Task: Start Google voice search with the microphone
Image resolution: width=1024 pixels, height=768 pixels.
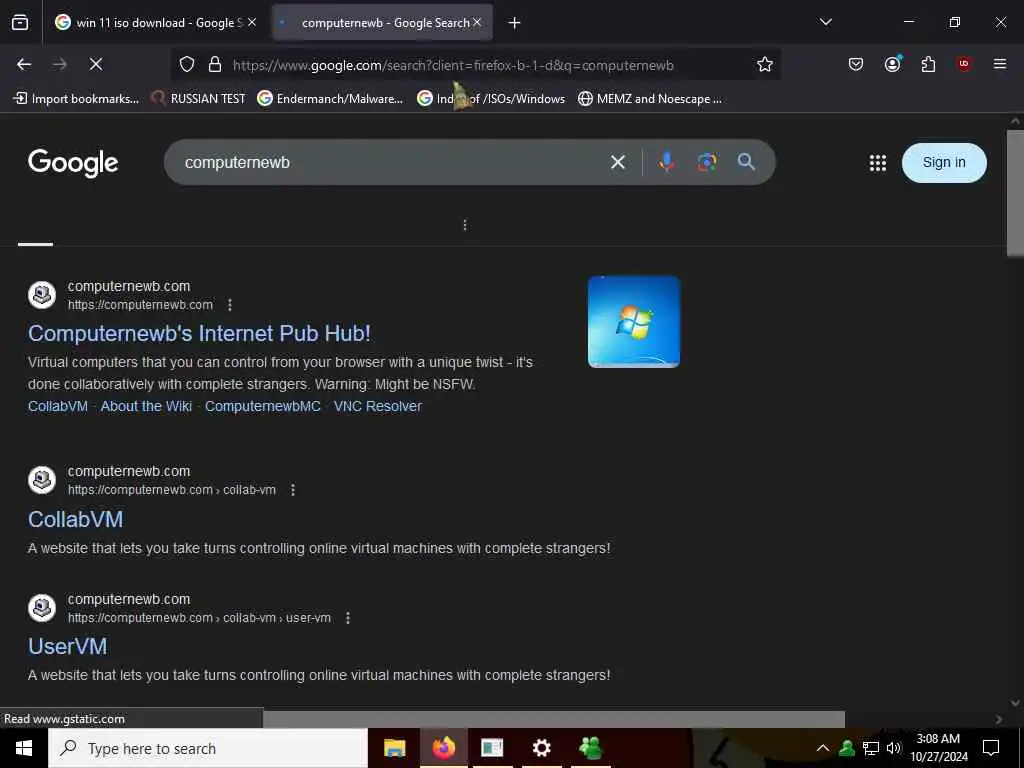Action: click(x=667, y=162)
